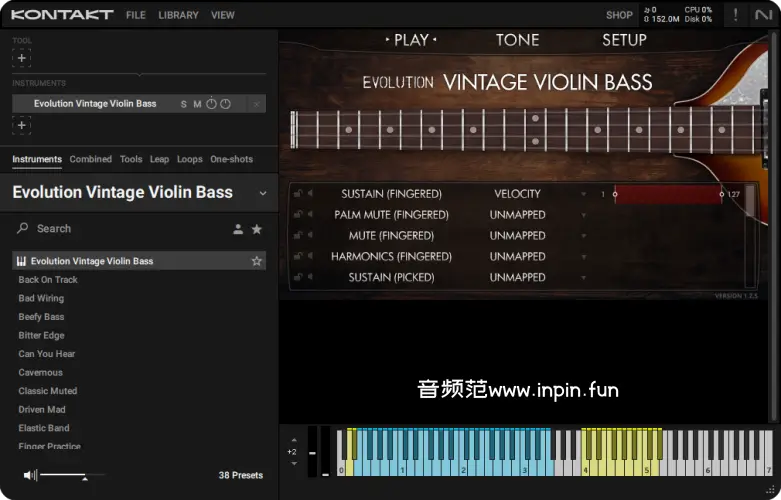This screenshot has height=500, width=781.
Task: Mute the Evolution Vintage Violin Bass instrument
Action: point(197,104)
